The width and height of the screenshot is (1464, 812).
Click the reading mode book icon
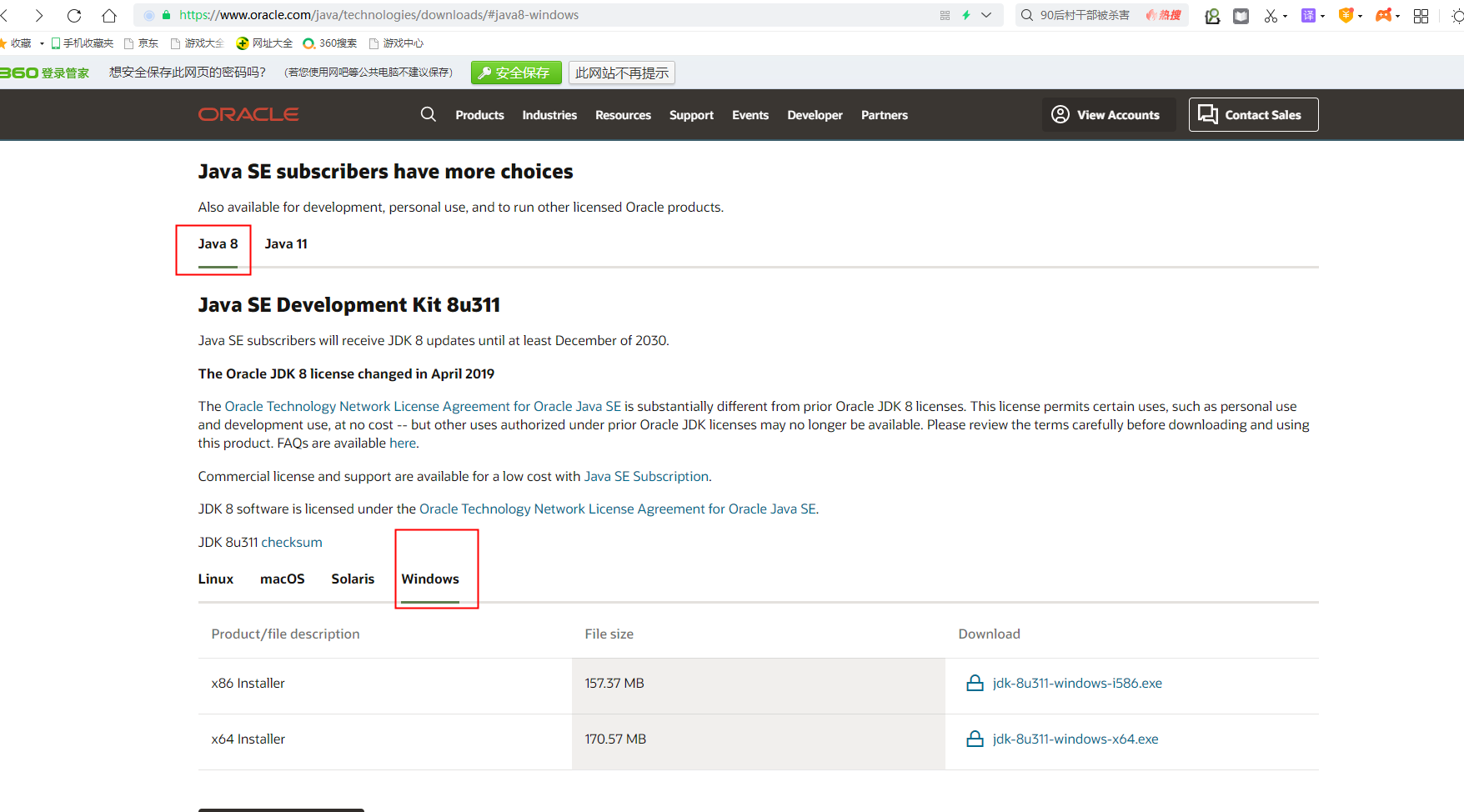[1241, 16]
